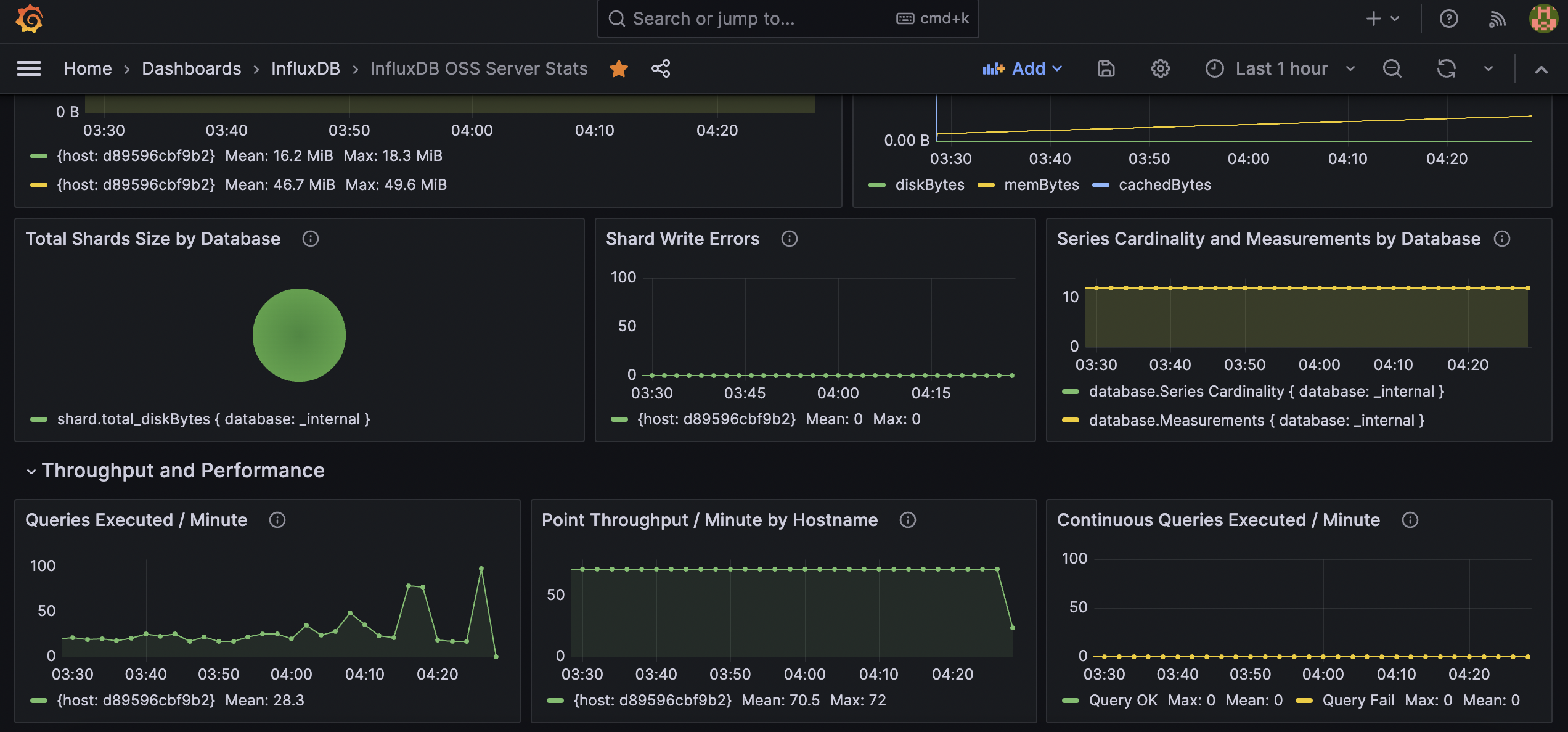This screenshot has height=732, width=1568.
Task: Save dashboard using the disk icon
Action: pyautogui.click(x=1106, y=68)
